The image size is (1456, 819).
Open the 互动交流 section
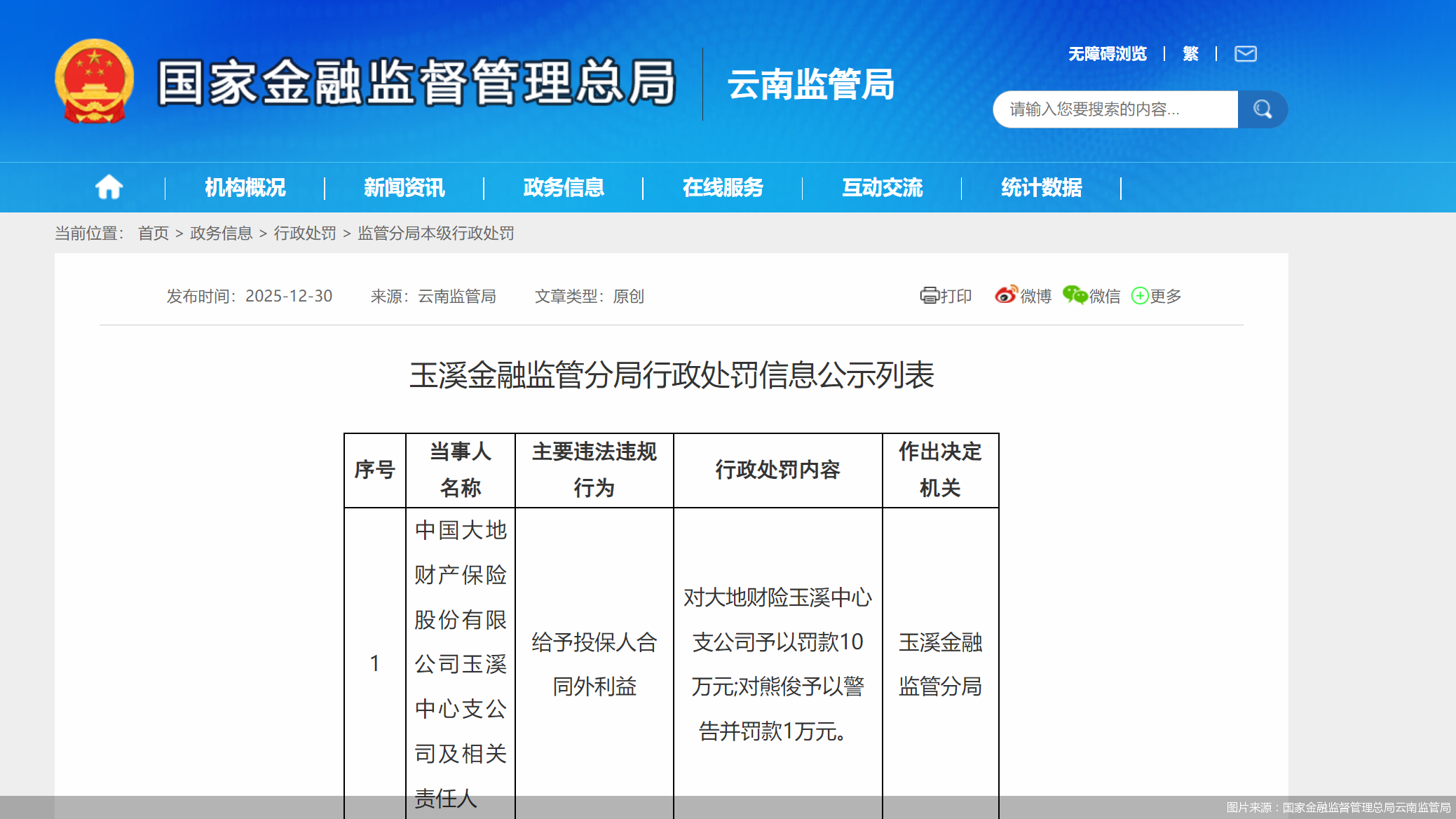[x=883, y=187]
